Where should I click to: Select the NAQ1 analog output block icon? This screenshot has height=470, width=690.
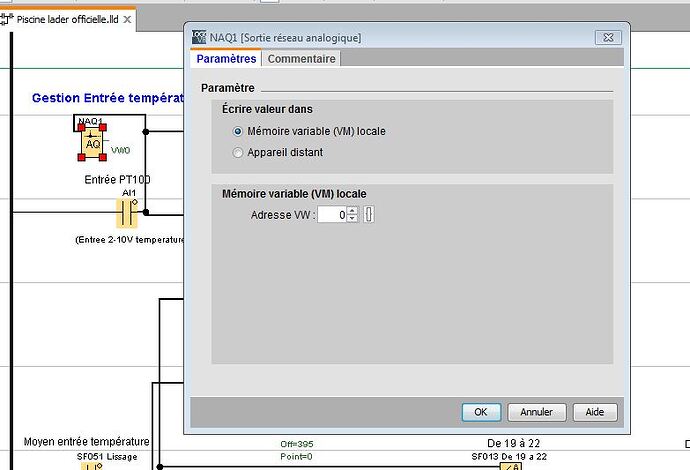click(92, 142)
